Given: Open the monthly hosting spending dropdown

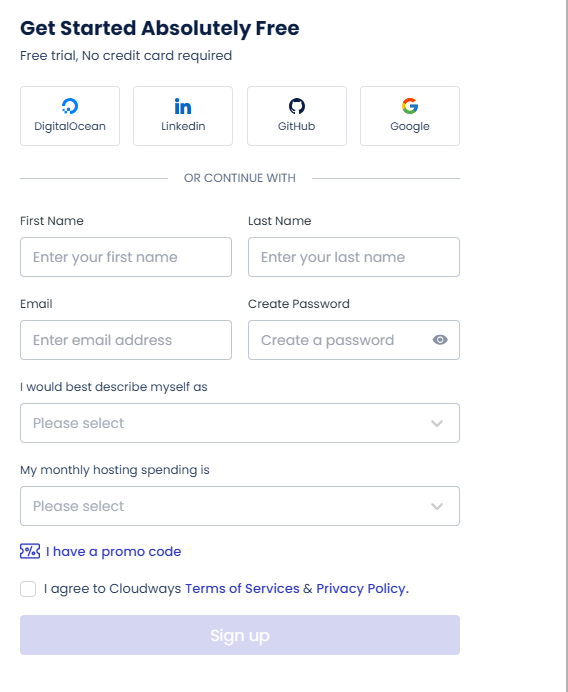Looking at the screenshot, I should (x=240, y=506).
